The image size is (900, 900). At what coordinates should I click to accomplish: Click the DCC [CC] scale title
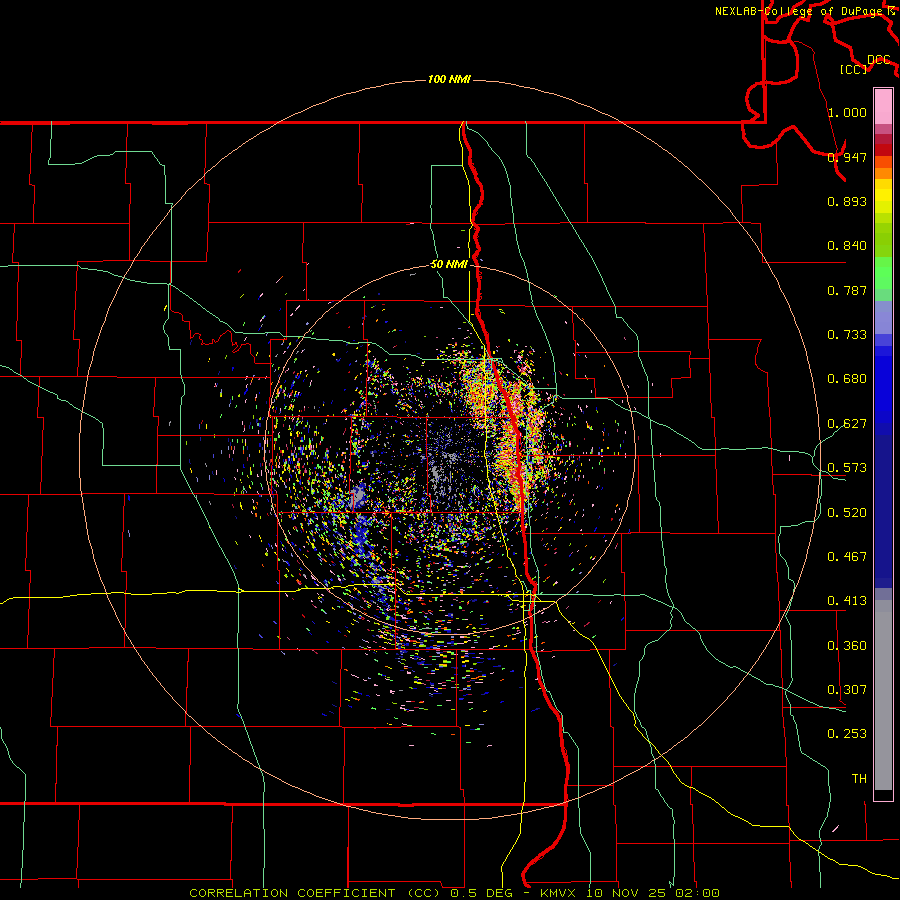(864, 64)
